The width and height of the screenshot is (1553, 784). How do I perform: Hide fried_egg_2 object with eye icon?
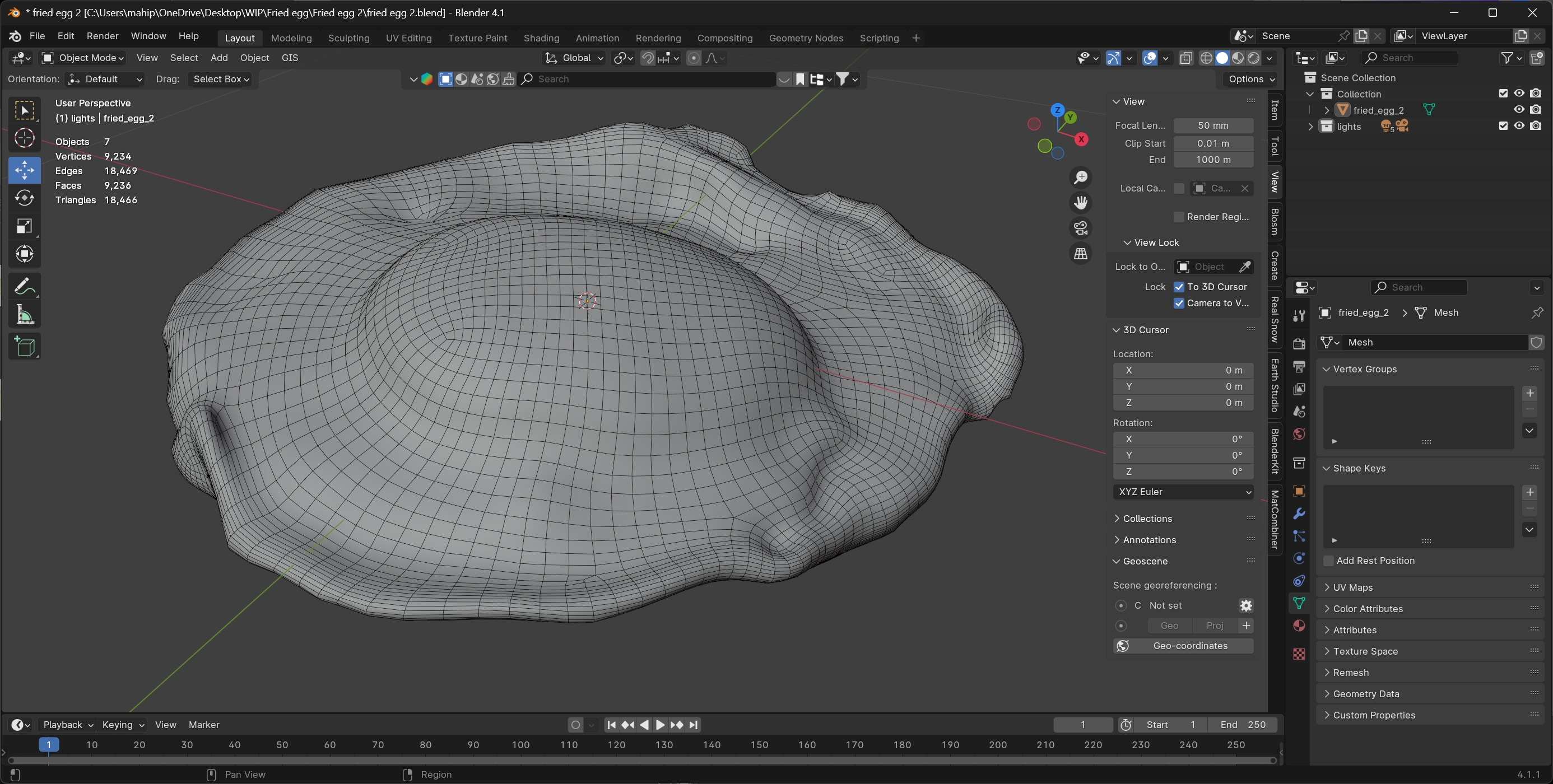(1519, 110)
